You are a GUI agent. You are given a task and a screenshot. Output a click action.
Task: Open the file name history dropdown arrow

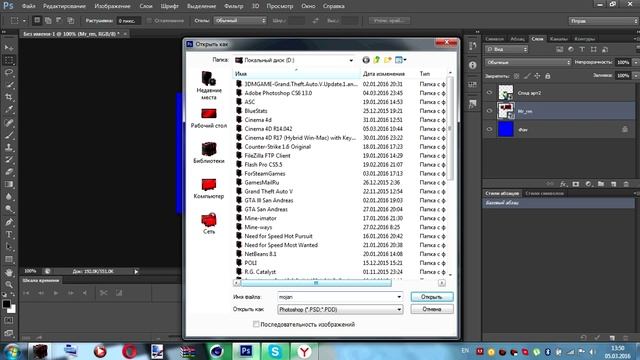(399, 297)
